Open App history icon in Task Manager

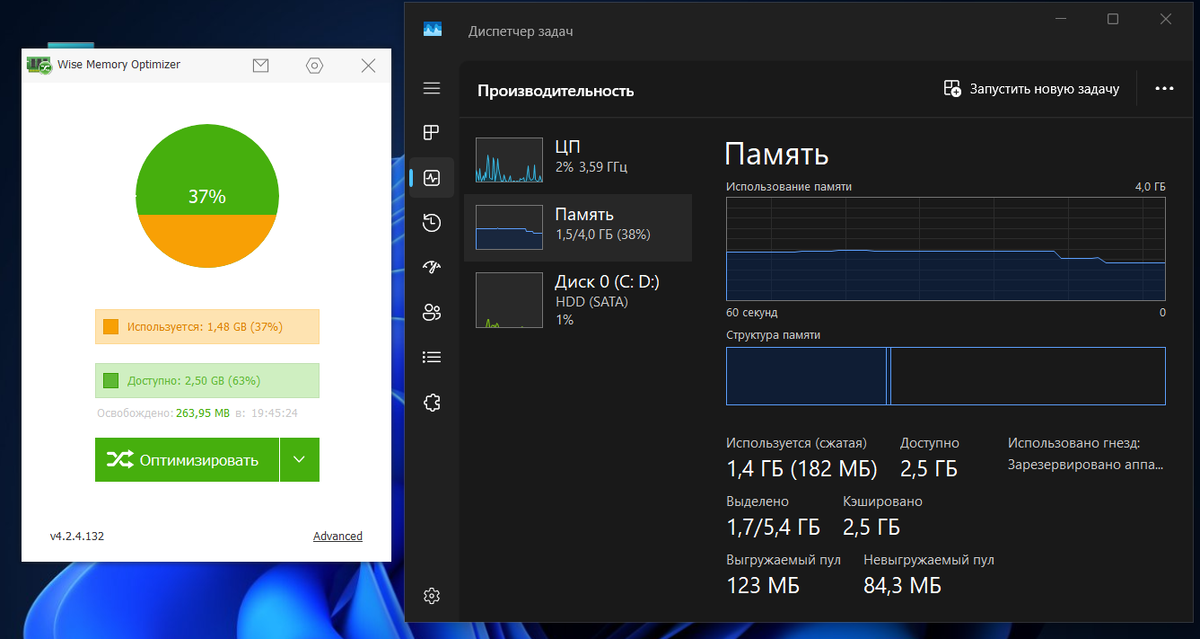pos(432,222)
